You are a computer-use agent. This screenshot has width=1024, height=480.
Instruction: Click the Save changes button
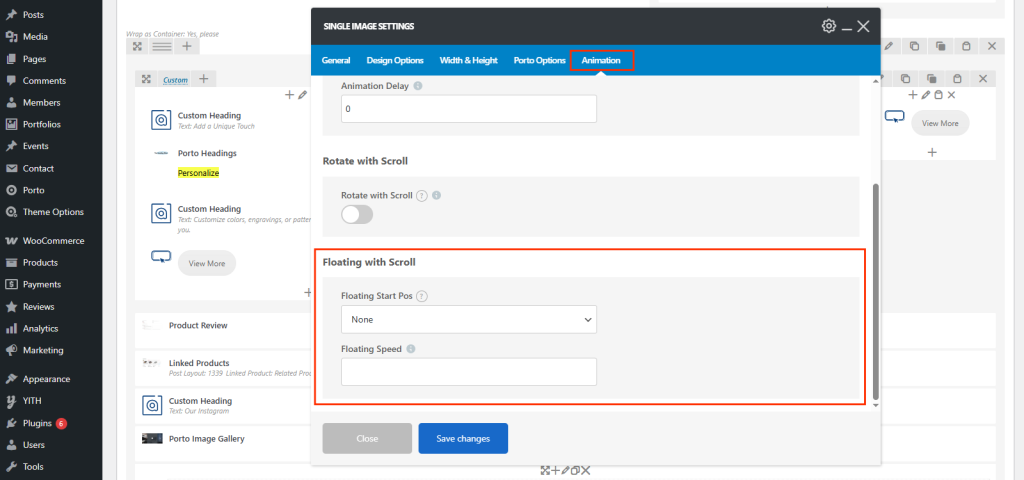(x=462, y=438)
